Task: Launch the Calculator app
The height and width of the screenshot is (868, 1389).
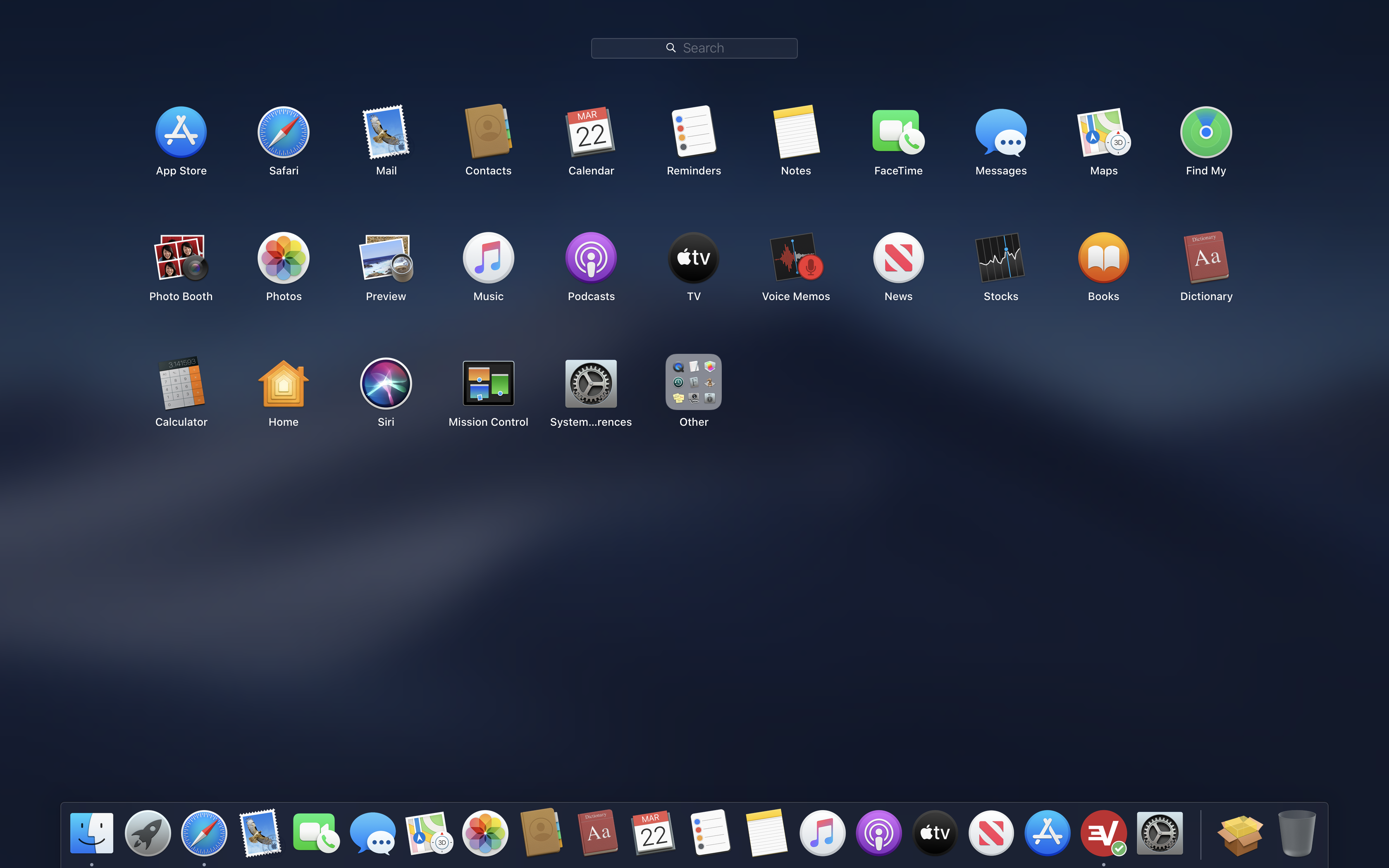Action: 181,384
